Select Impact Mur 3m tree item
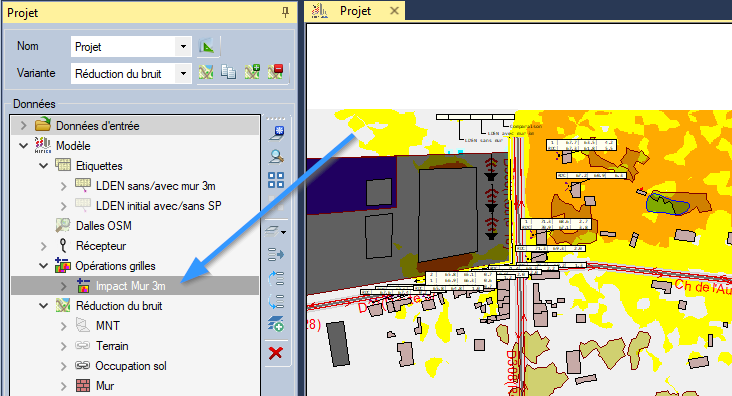This screenshot has height=396, width=732. pos(130,286)
